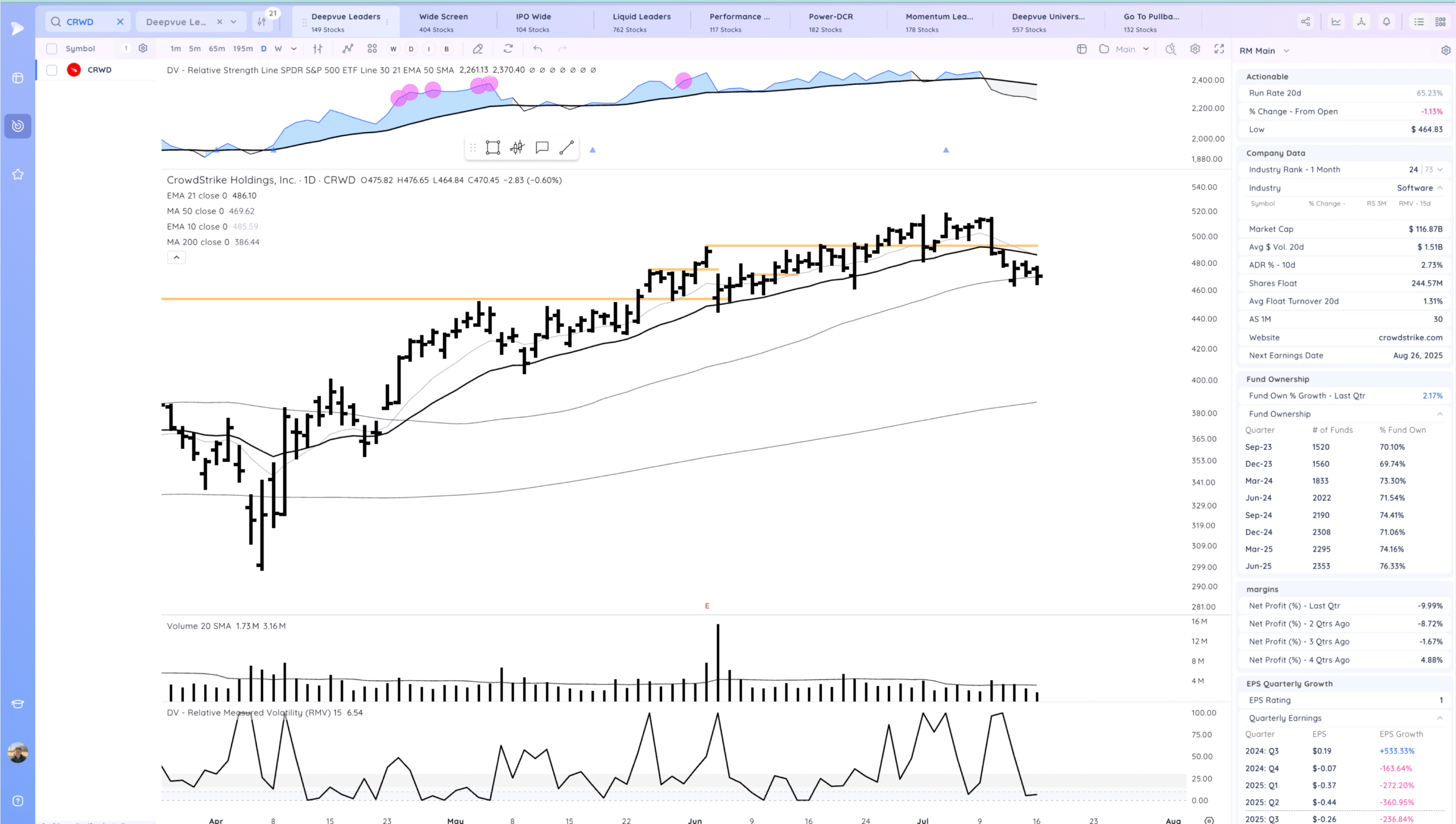Click the refresh chart icon
The image size is (1456, 824).
508,49
